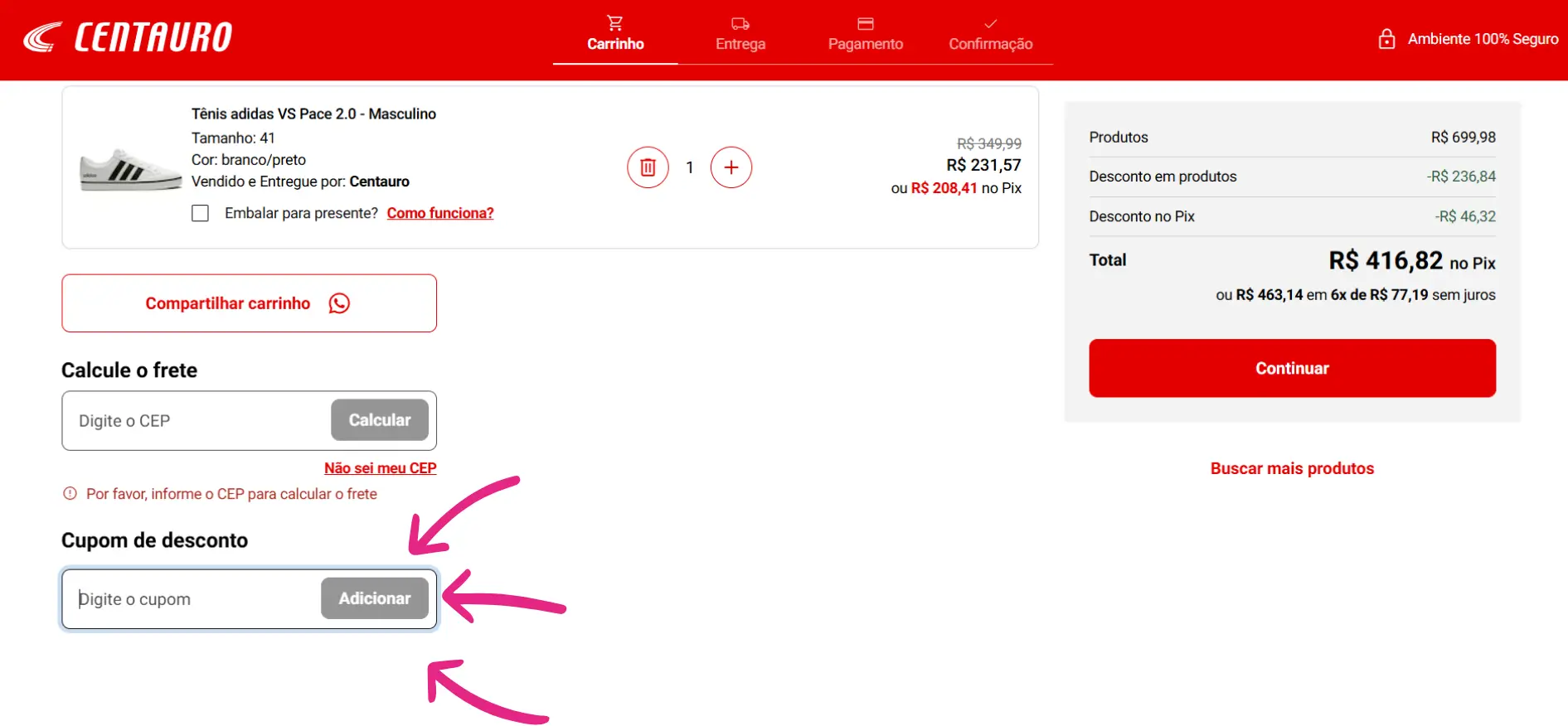1568x726 pixels.
Task: Click the padlock secure environment icon
Action: coord(1386,39)
